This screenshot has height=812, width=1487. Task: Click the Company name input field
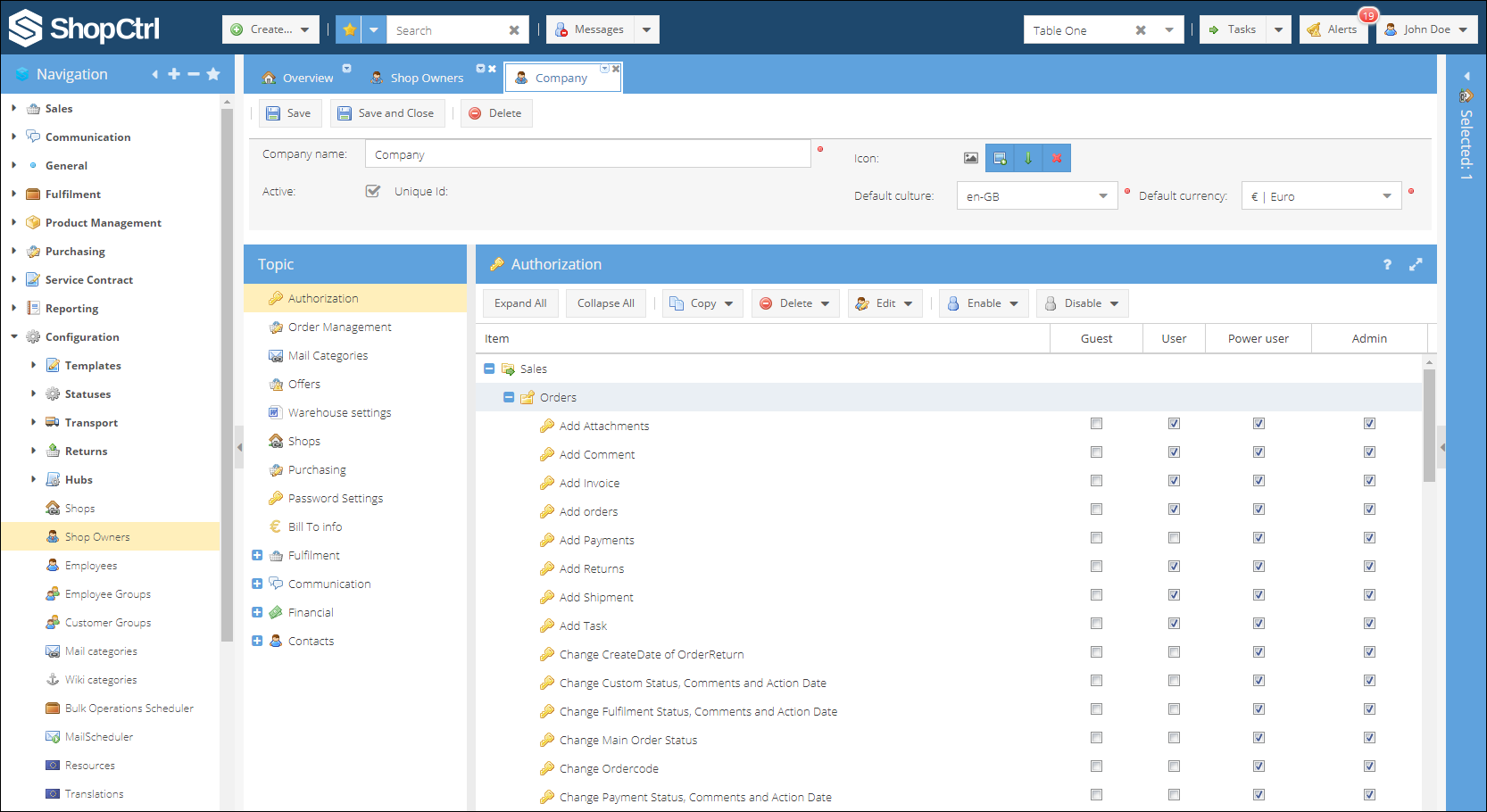pyautogui.click(x=587, y=154)
